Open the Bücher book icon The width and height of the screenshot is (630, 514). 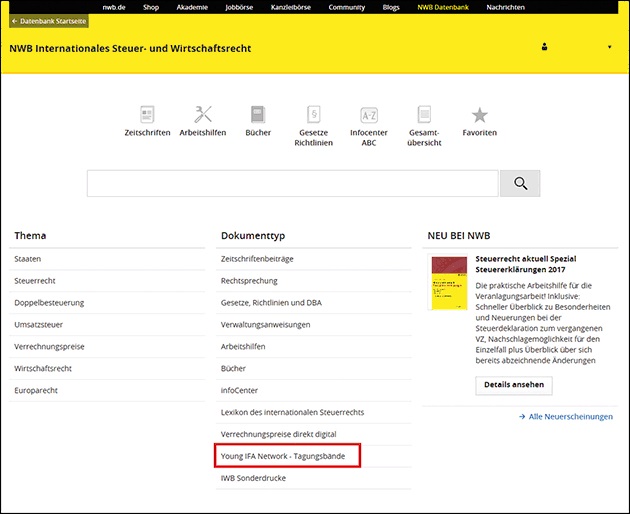(258, 114)
